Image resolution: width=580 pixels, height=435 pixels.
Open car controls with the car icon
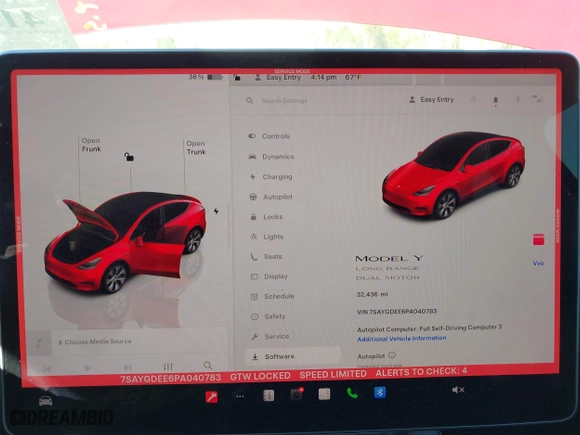click(45, 401)
